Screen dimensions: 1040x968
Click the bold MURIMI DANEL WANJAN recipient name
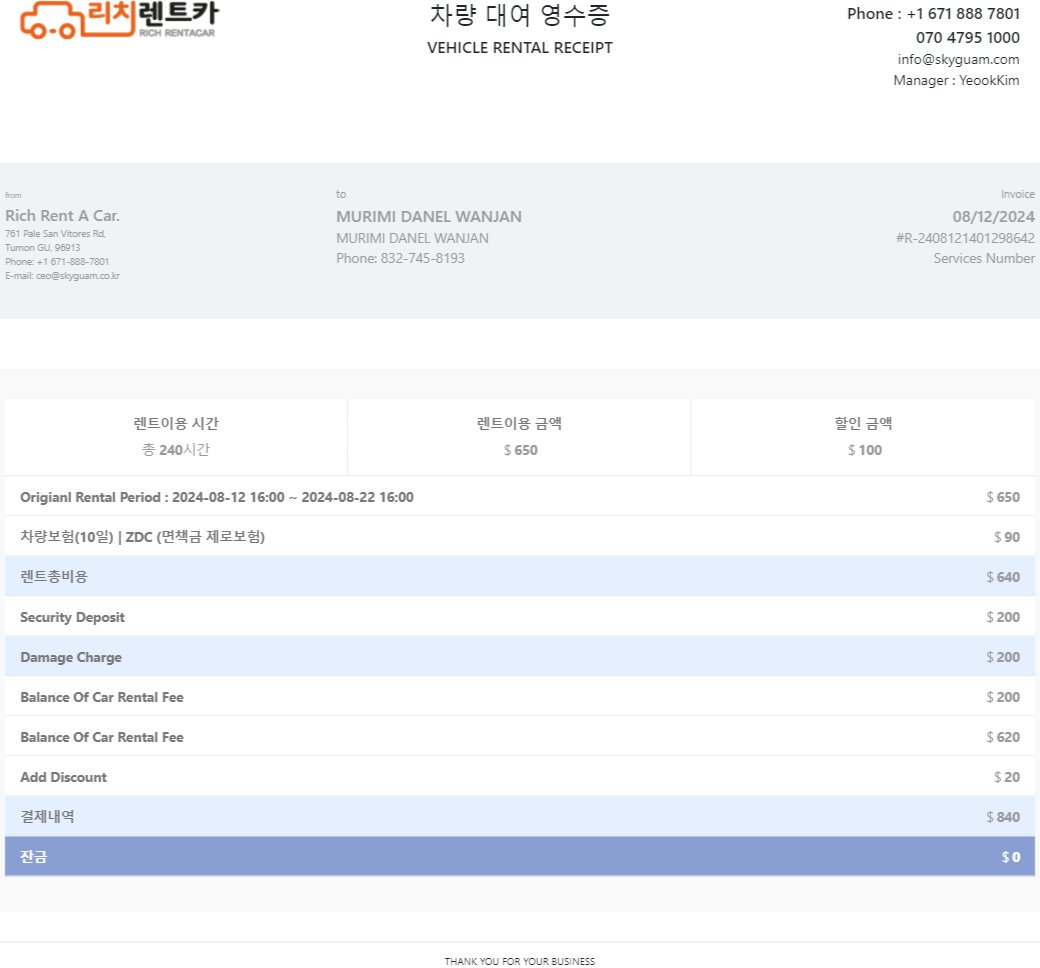[x=428, y=217]
